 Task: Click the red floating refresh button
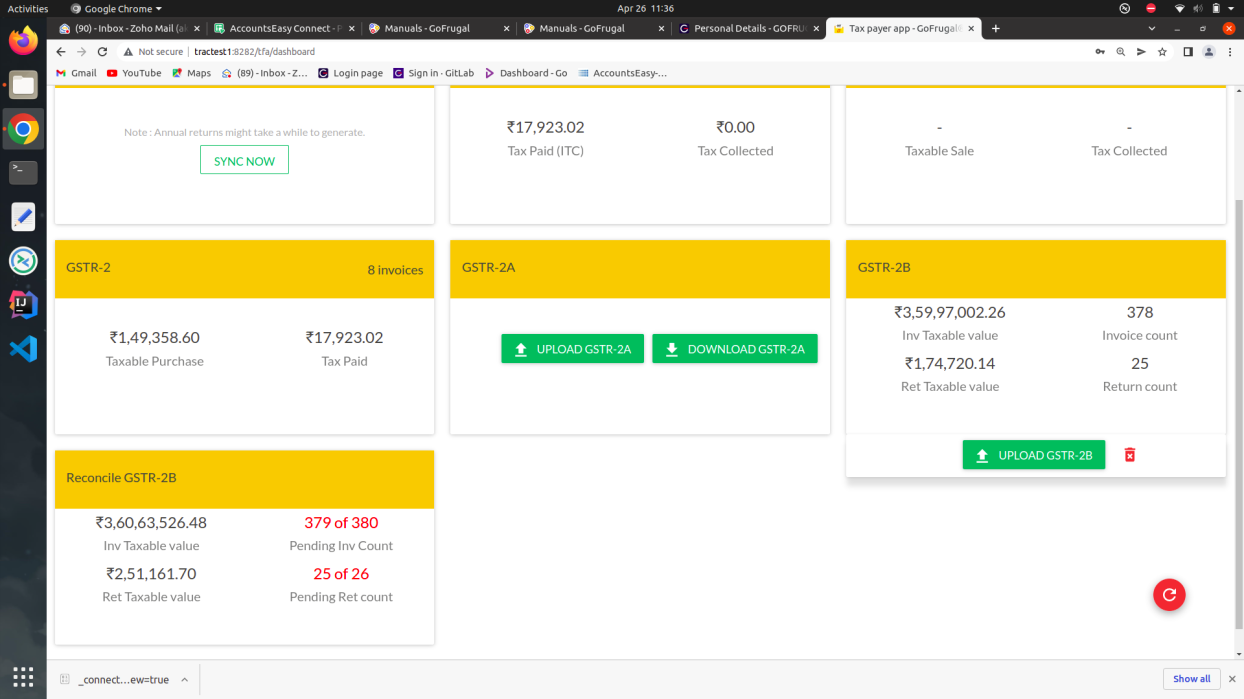[1169, 595]
